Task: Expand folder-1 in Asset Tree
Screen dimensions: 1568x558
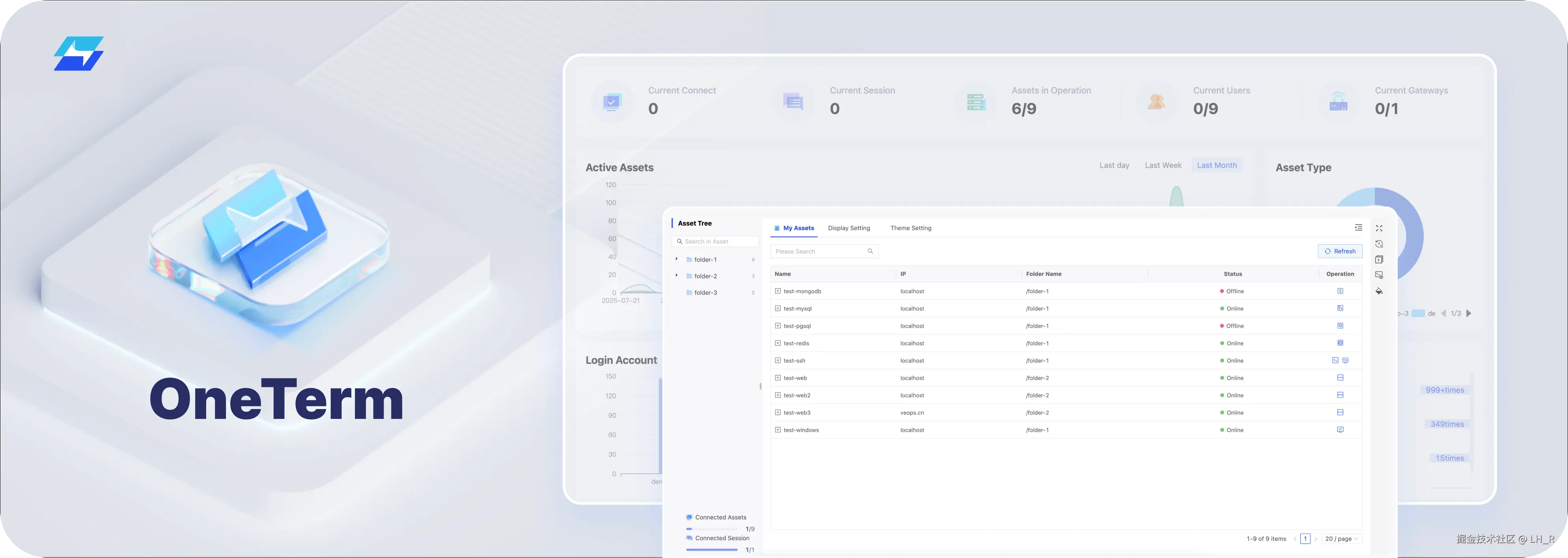Action: point(676,259)
